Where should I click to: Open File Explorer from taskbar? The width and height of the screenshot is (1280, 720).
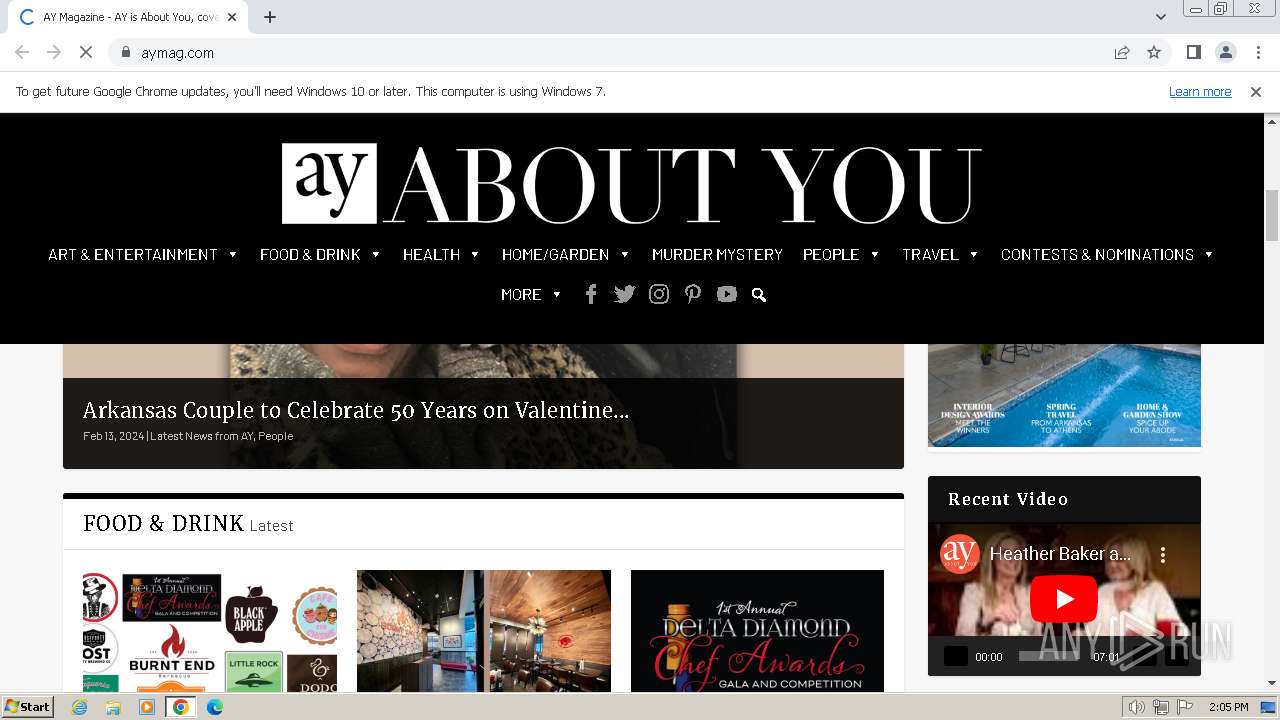click(113, 707)
